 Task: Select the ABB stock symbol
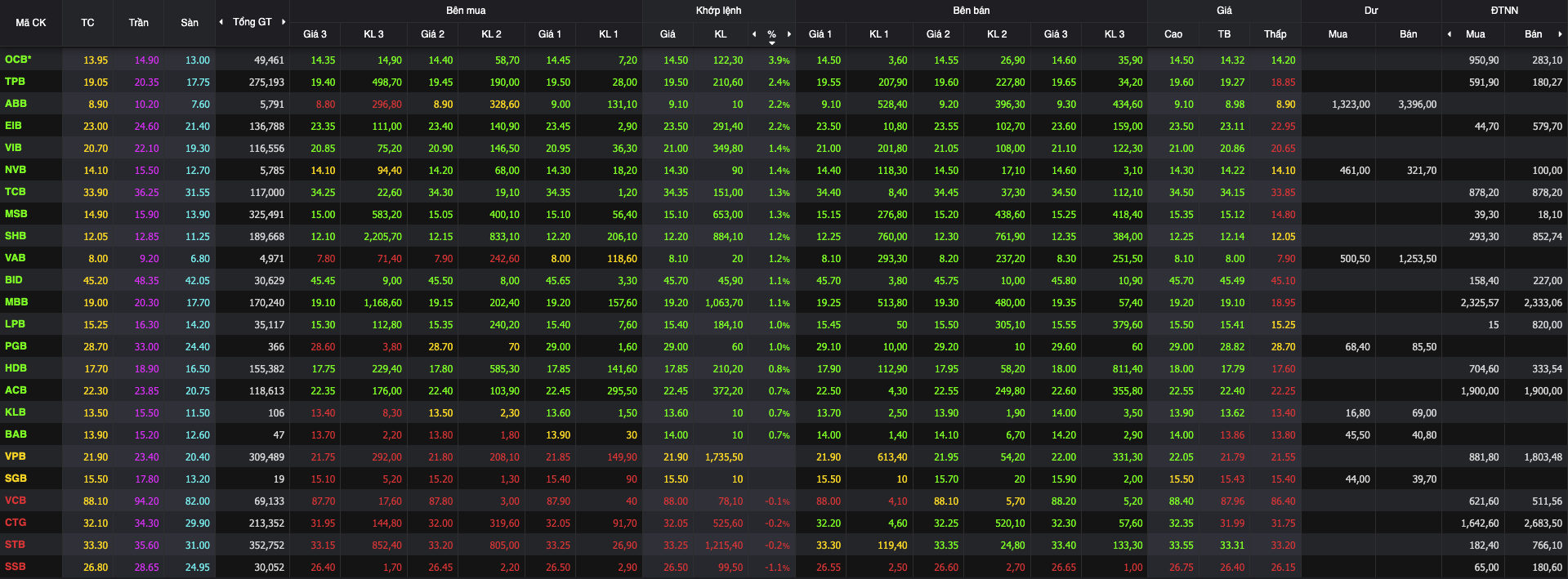[x=16, y=104]
